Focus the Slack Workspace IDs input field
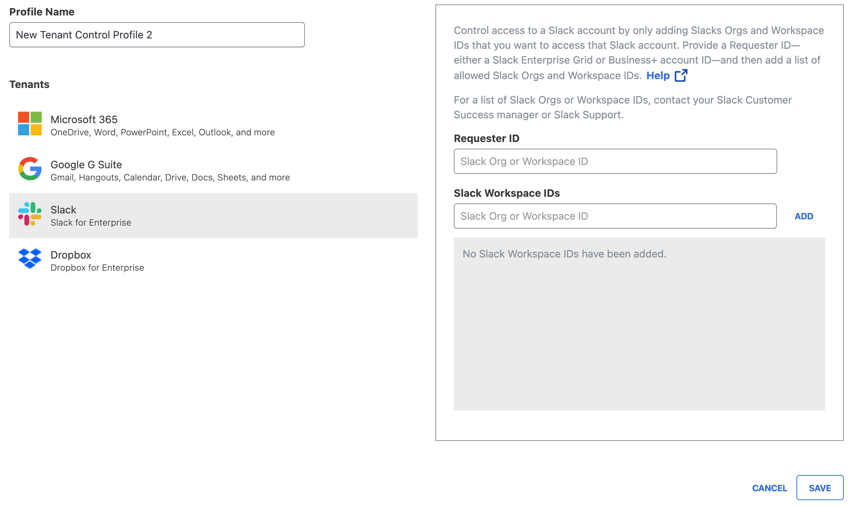This screenshot has height=506, width=850. click(x=615, y=216)
